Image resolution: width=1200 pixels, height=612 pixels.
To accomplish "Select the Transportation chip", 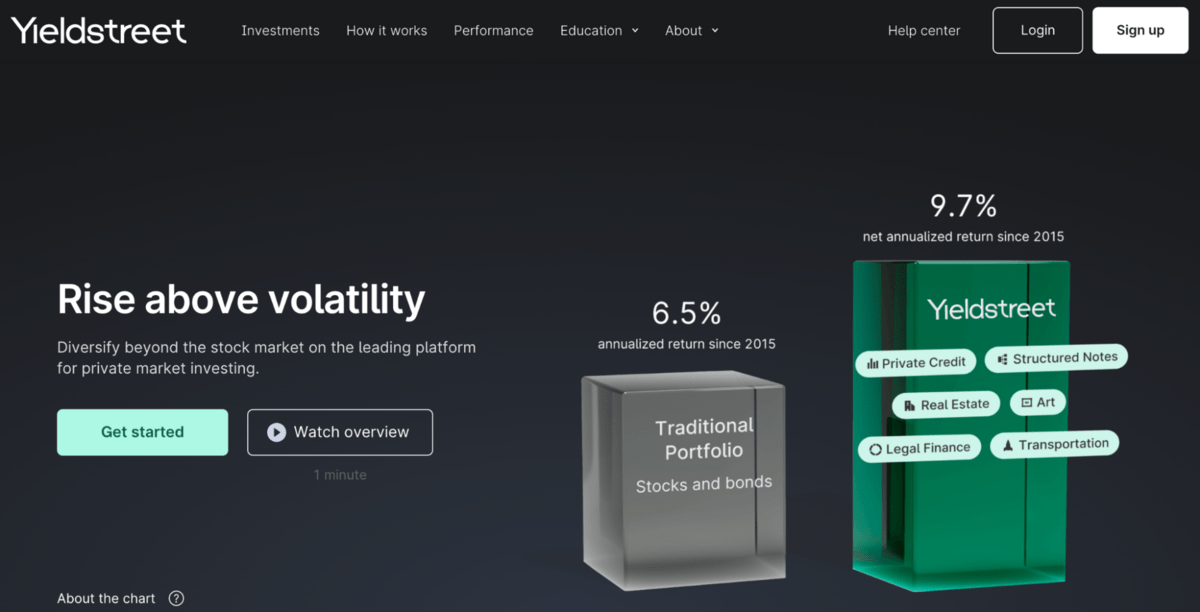I will click(x=1054, y=444).
